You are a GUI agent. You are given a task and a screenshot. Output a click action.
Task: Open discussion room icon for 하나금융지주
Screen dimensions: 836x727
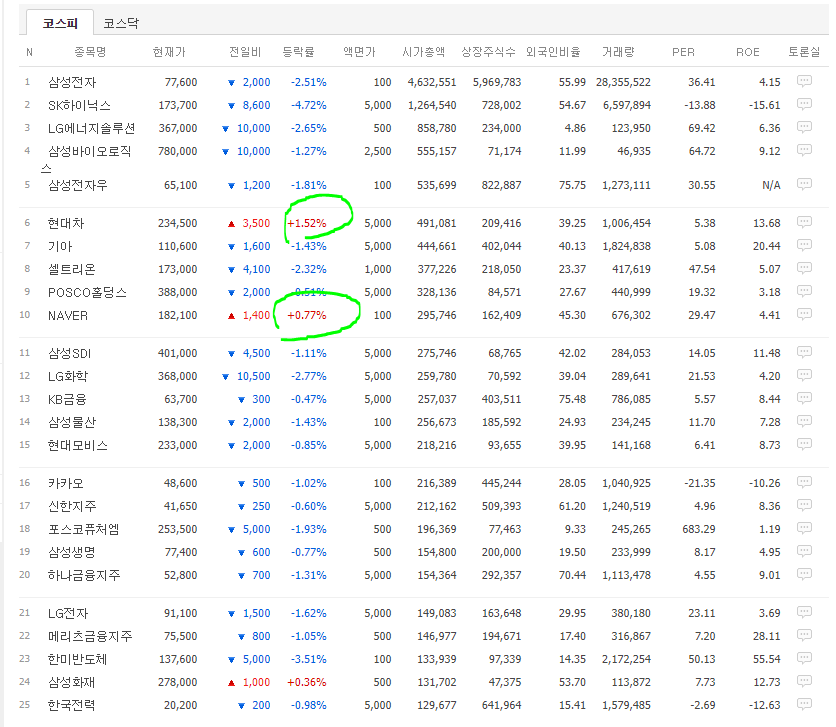[x=804, y=574]
